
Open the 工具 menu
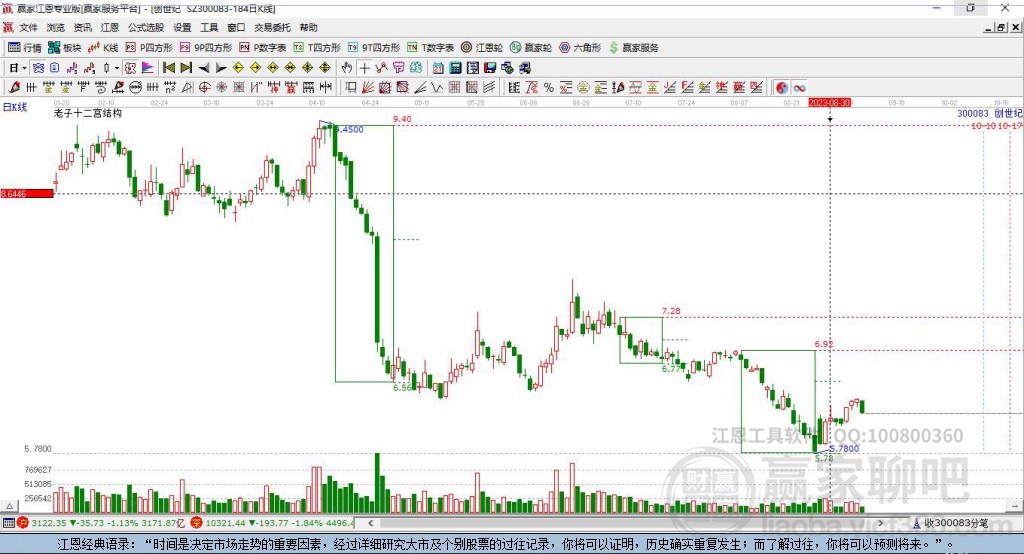coord(209,27)
